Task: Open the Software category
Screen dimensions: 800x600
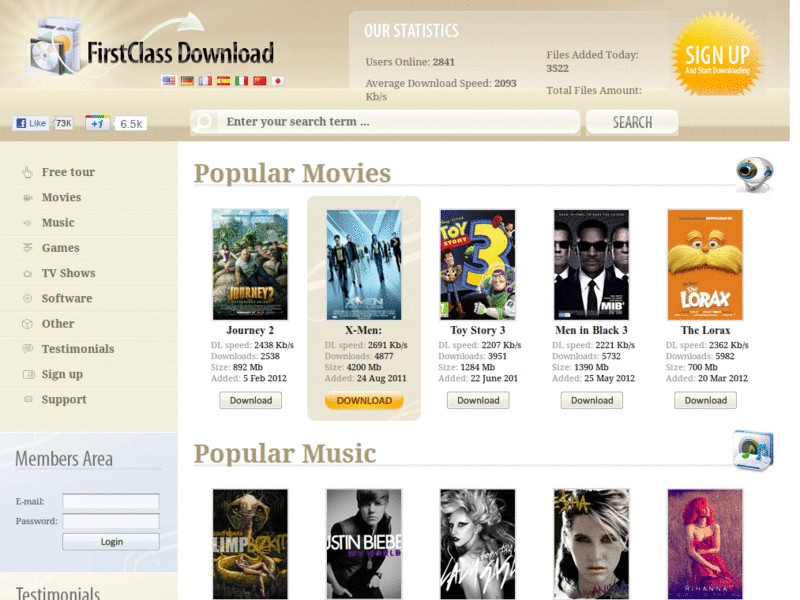Action: (x=67, y=298)
